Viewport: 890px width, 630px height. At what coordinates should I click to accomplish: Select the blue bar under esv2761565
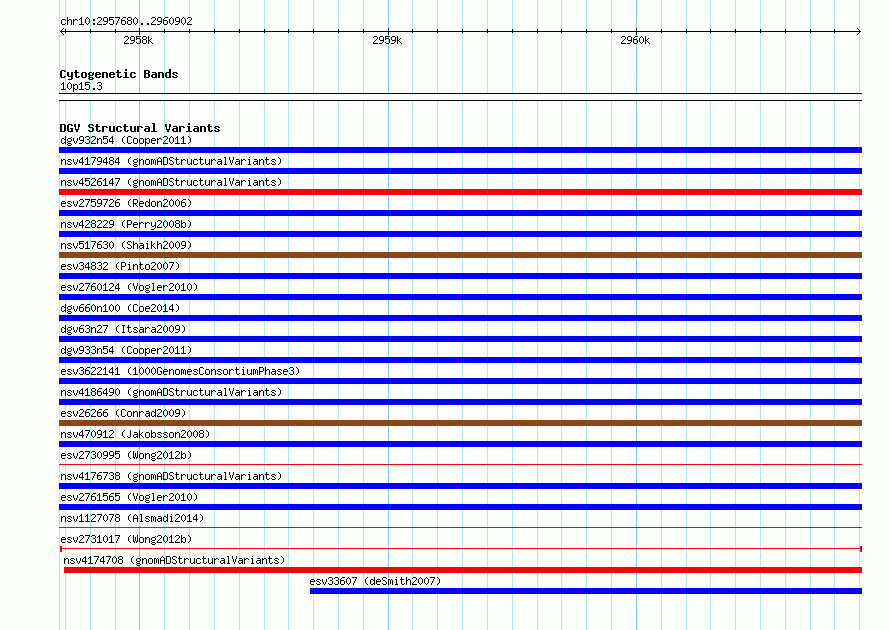click(460, 507)
